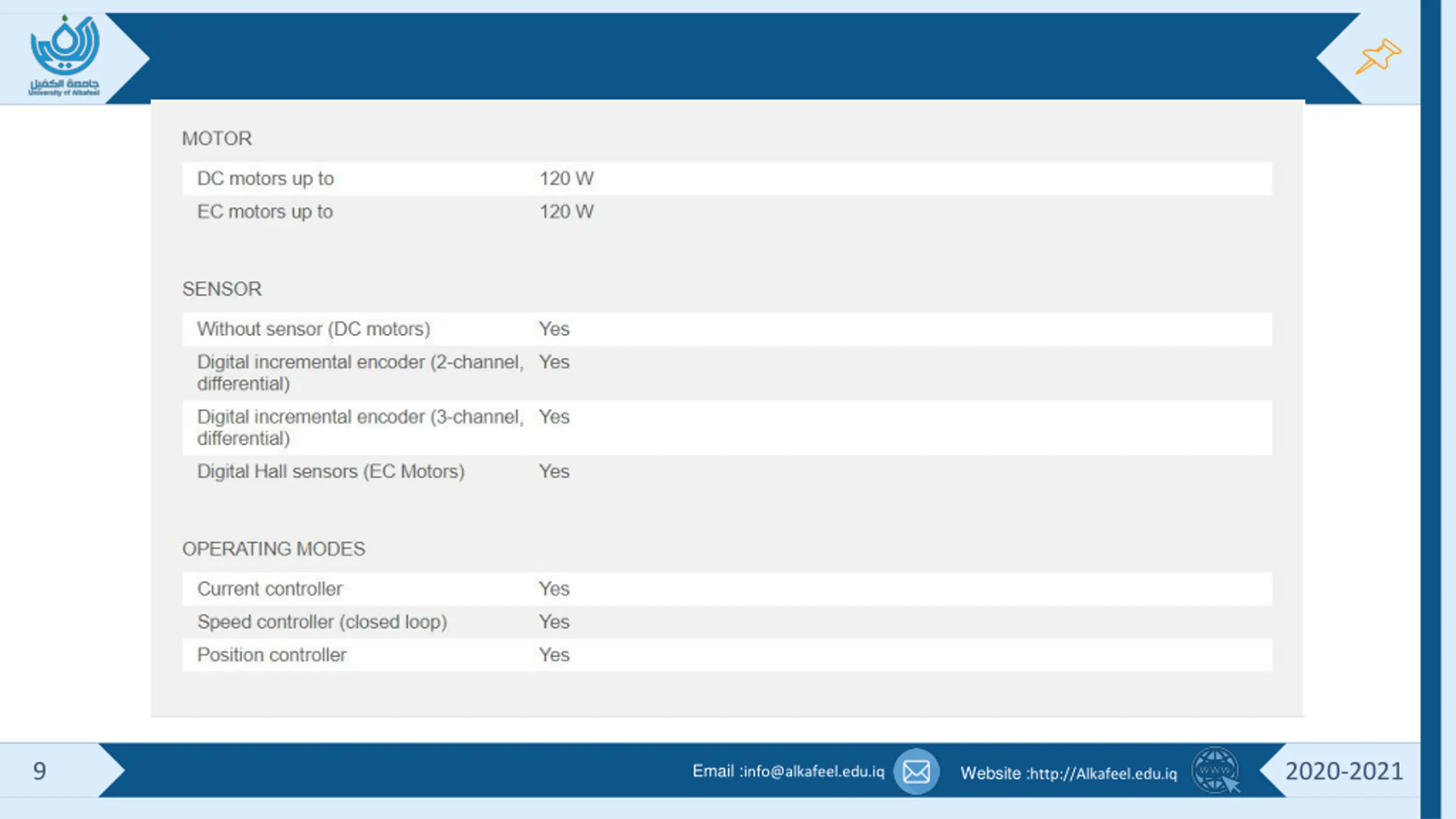1456x819 pixels.
Task: Click 'Digital Hall sensors (EC Motors)' label
Action: pos(330,471)
